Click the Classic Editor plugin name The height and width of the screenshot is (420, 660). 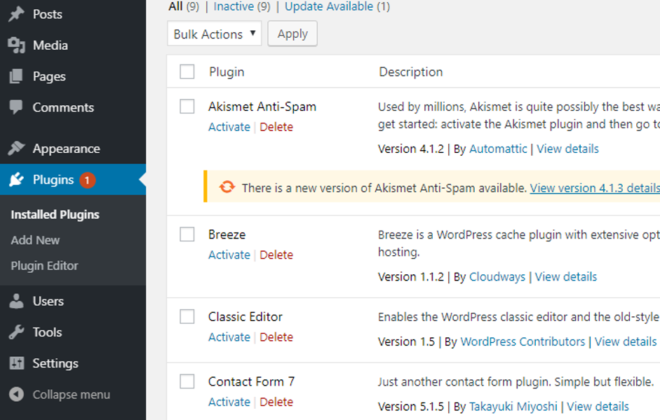click(245, 316)
